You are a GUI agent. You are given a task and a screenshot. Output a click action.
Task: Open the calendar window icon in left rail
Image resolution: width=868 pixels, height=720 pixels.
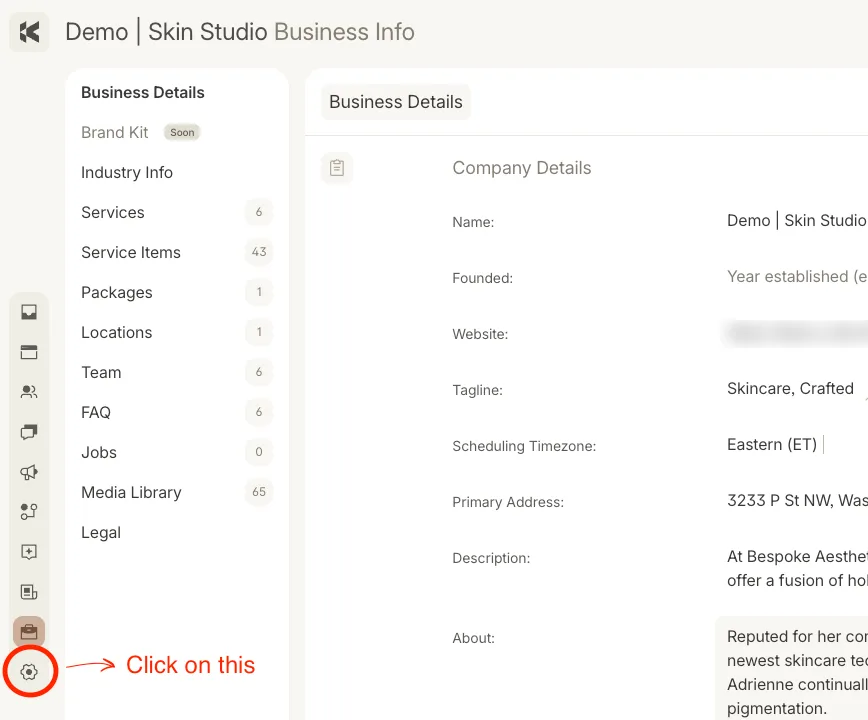tap(29, 352)
